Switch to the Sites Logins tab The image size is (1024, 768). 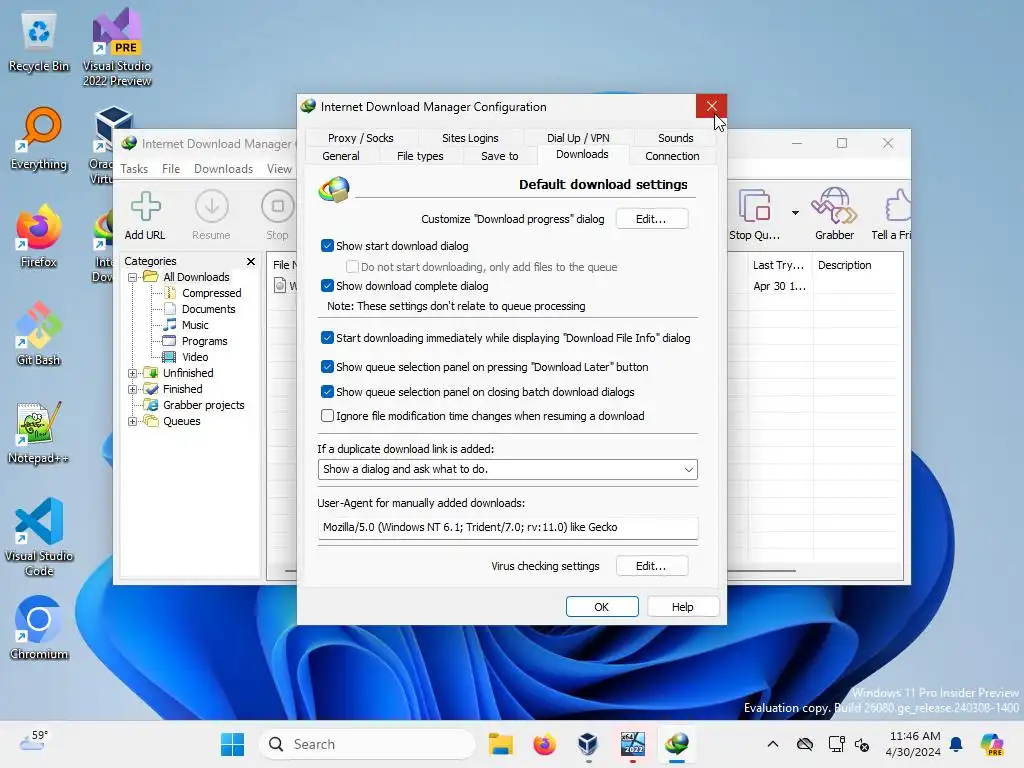point(470,138)
